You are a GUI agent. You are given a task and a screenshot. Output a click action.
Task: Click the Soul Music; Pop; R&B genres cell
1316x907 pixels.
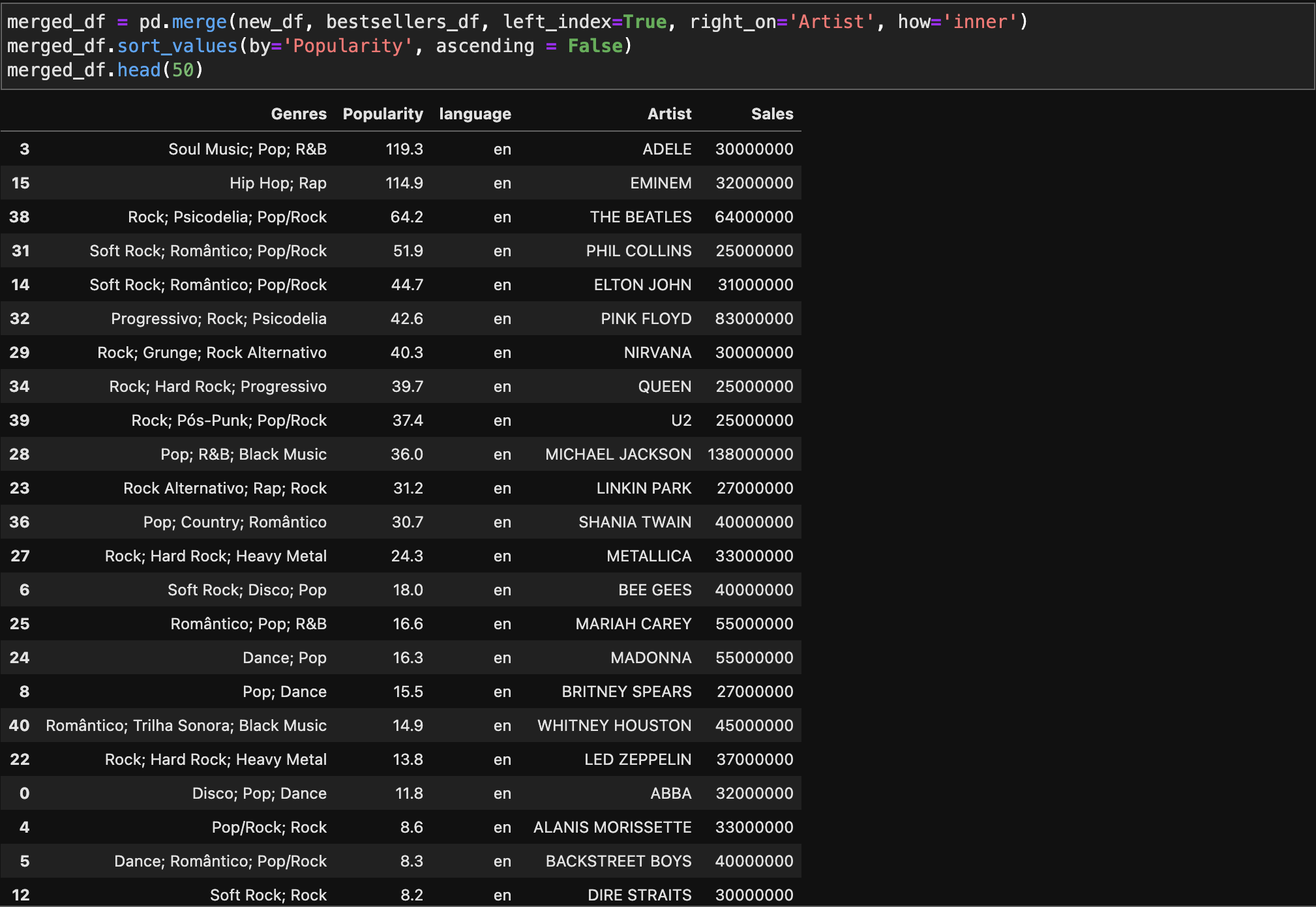pyautogui.click(x=247, y=149)
